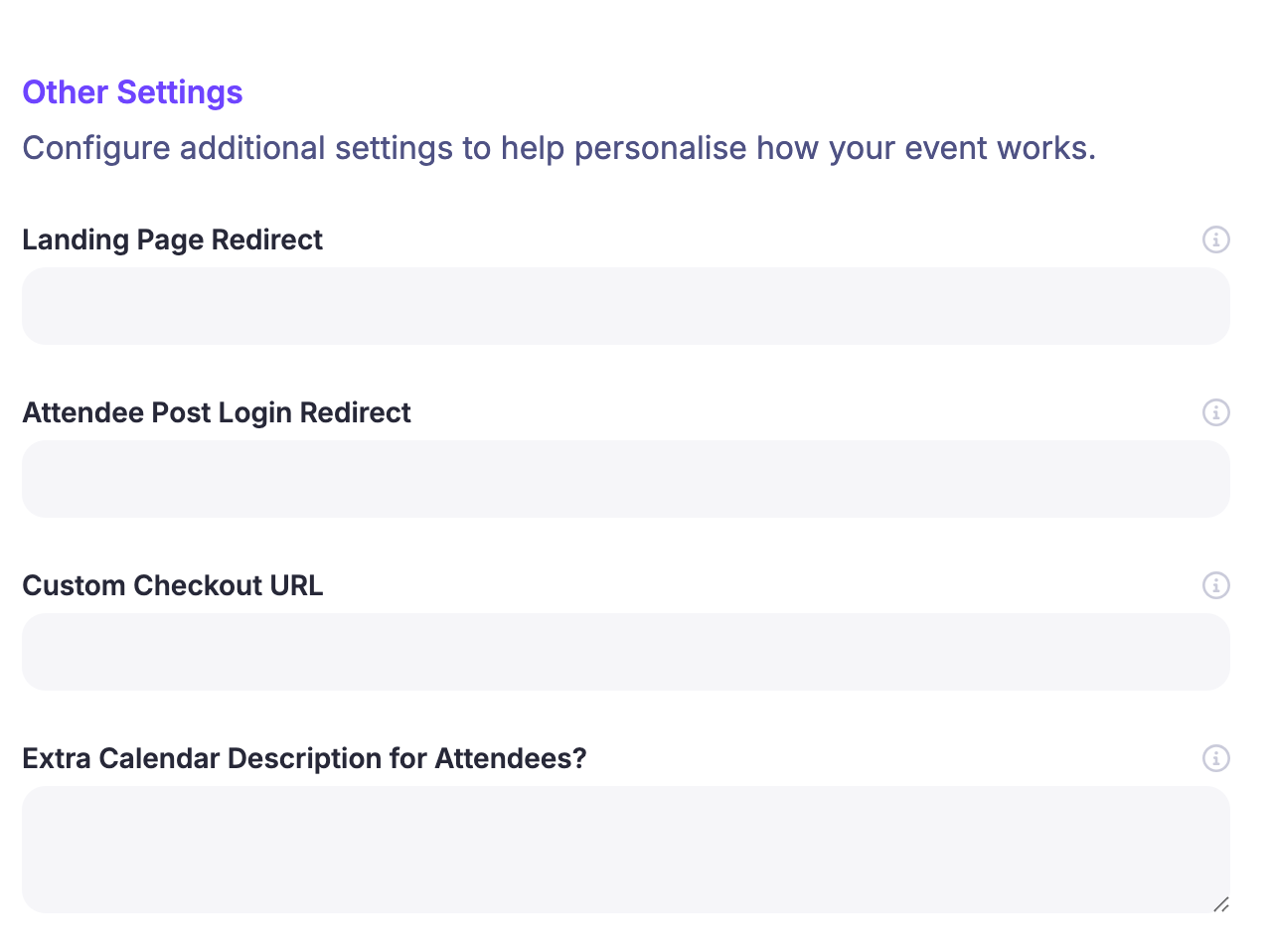This screenshot has width=1274, height=952.
Task: Click into the Extra Calendar Description textarea
Action: (626, 850)
